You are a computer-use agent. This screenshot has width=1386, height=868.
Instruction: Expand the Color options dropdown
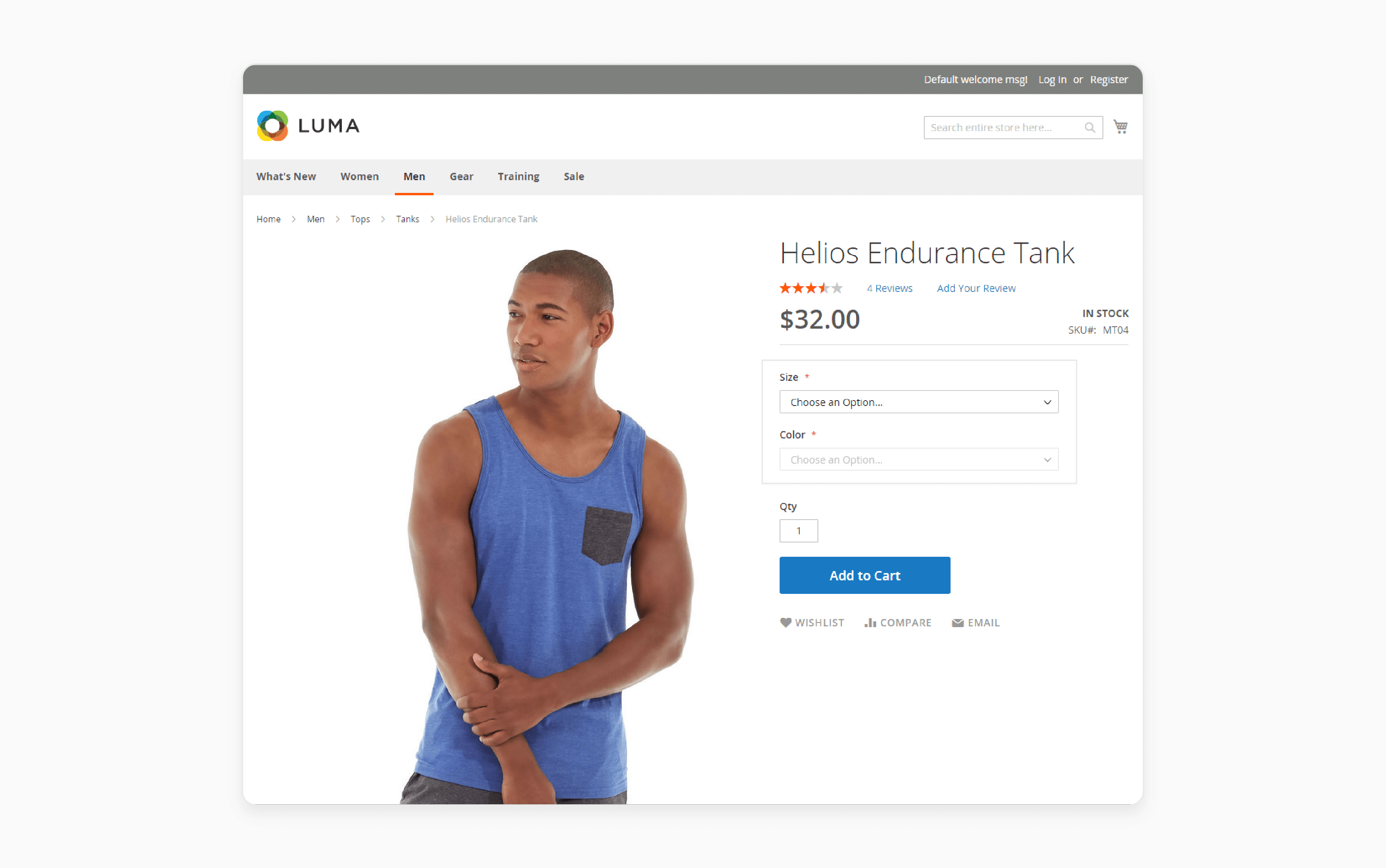[x=917, y=459]
